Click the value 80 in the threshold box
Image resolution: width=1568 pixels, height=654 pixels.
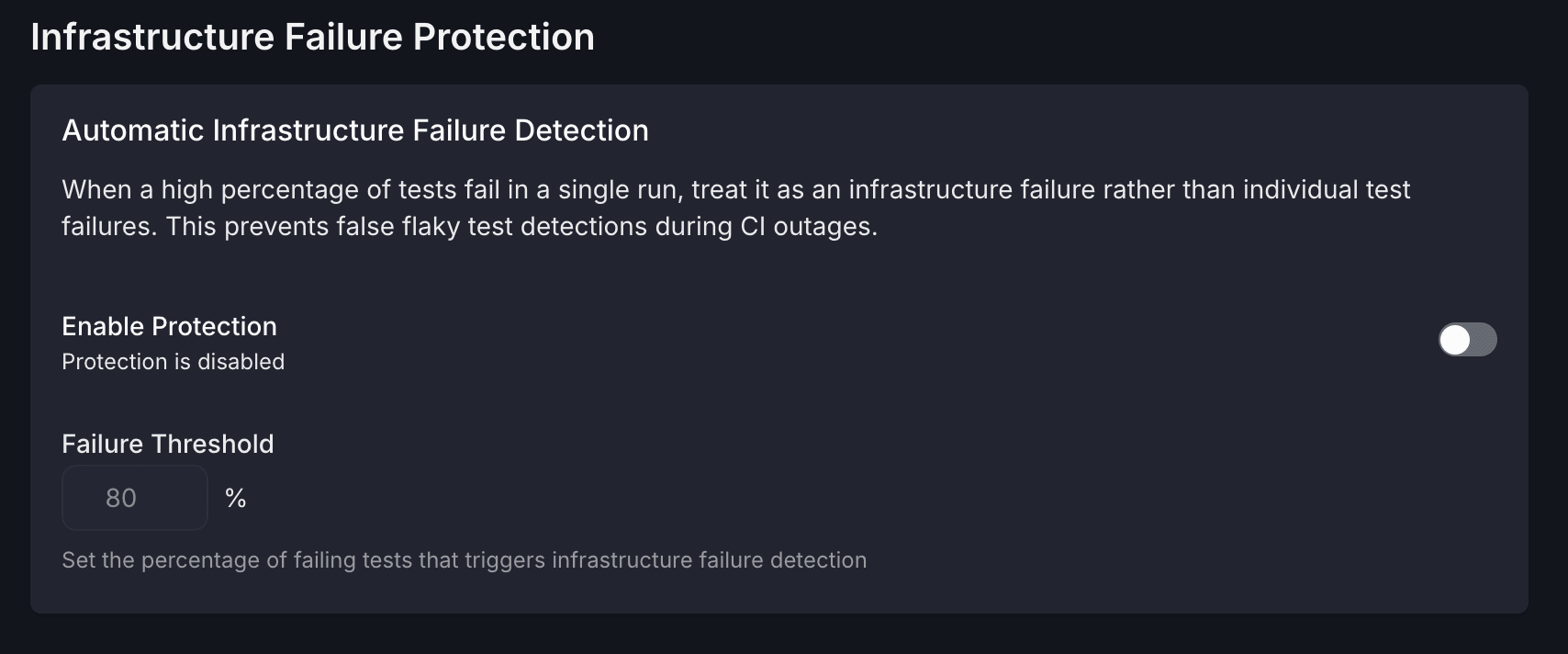(x=121, y=498)
